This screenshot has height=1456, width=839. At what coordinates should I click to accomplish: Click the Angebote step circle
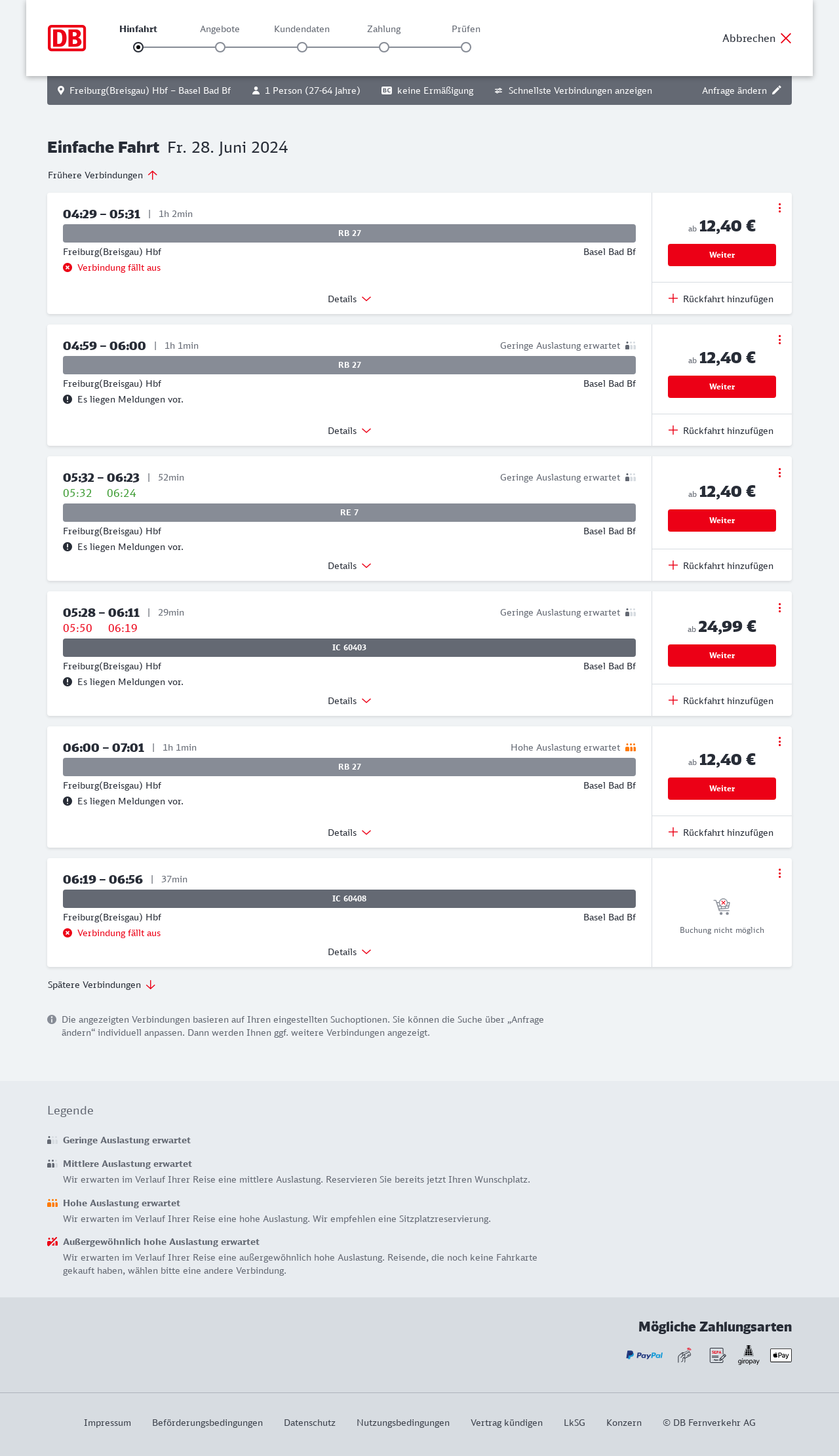(220, 47)
